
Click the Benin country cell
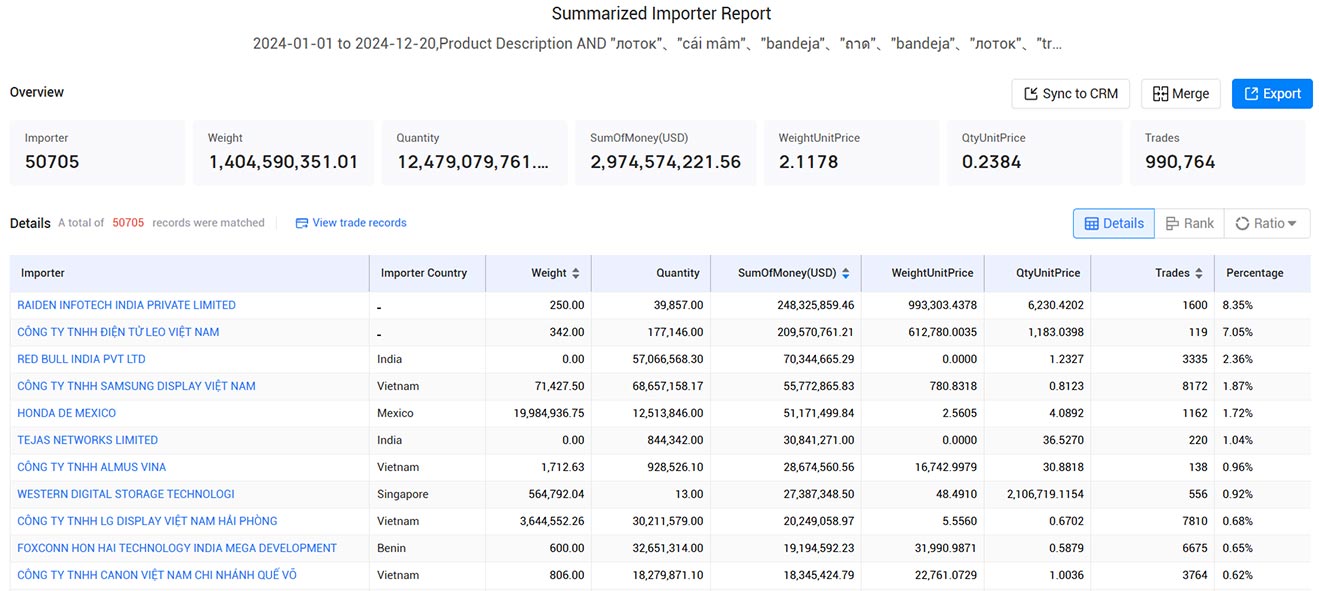392,548
